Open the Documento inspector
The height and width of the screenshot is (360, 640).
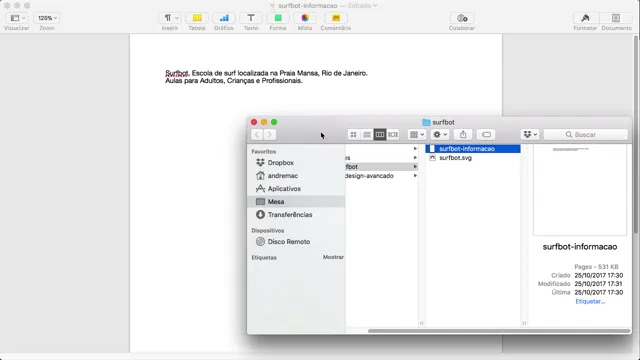pos(616,18)
